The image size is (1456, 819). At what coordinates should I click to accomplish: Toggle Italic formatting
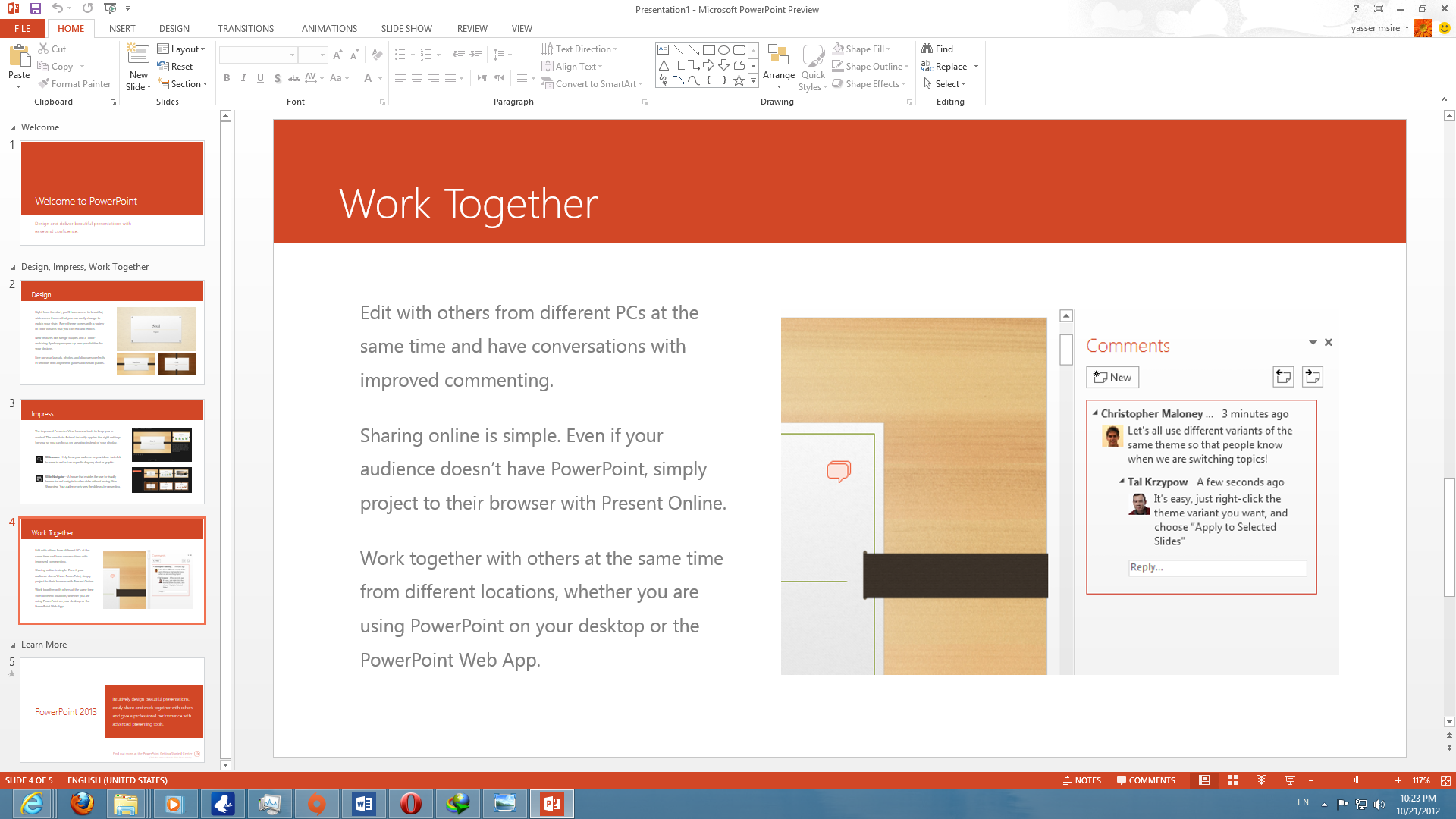(x=243, y=78)
